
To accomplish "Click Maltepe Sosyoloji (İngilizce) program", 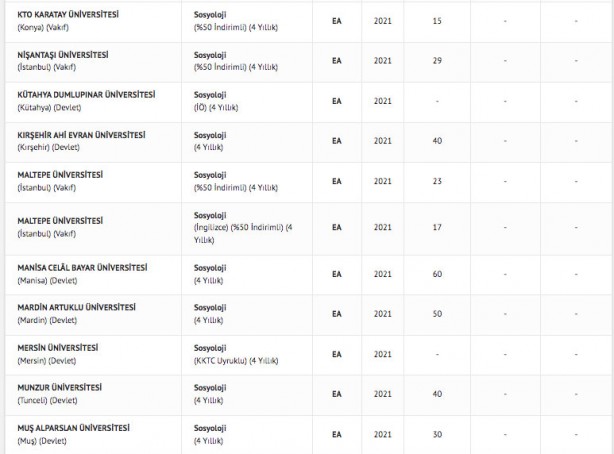I will 210,214.
